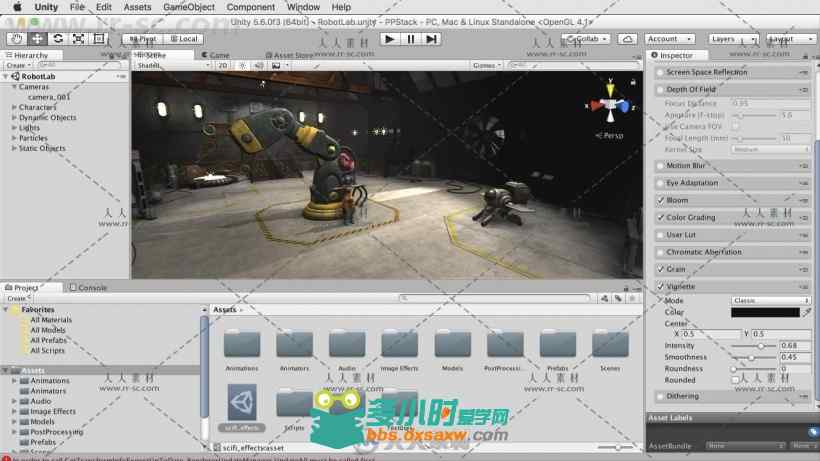Open scene effects image icon dropdown
Screen dimensions: 820x461
(x=279, y=65)
